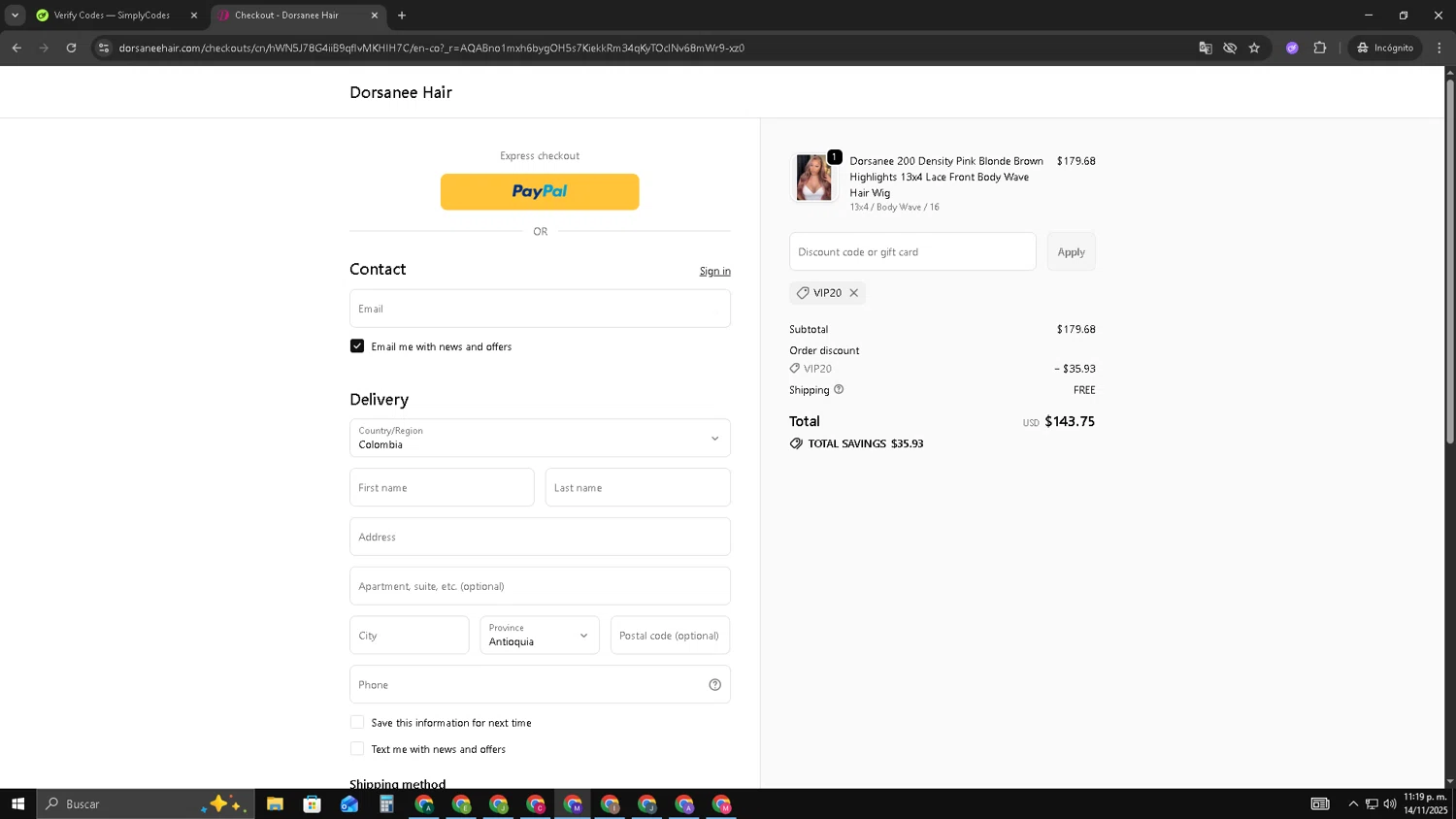This screenshot has height=819, width=1456.
Task: Click the Dorsanee Hair store title
Action: coord(401,92)
